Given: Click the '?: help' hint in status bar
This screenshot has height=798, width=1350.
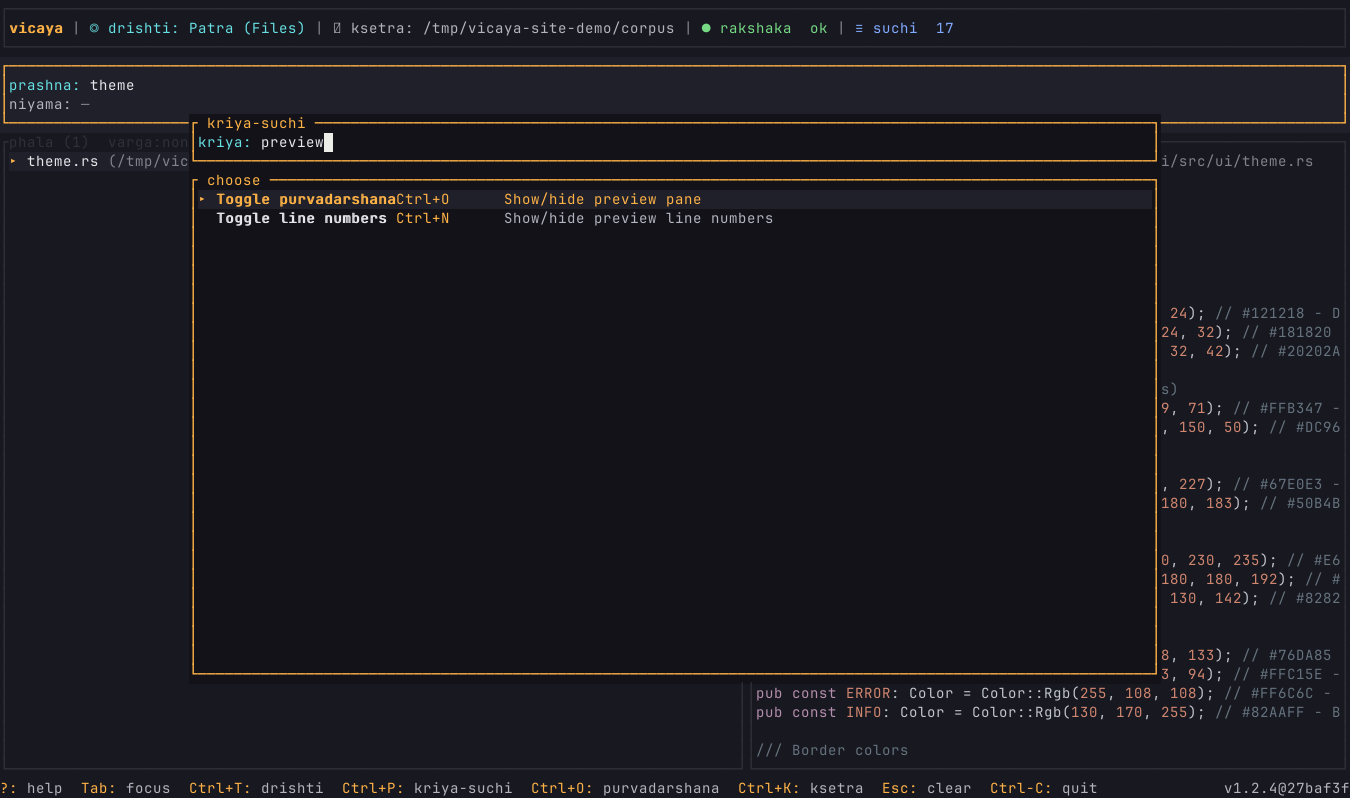Looking at the screenshot, I should pos(31,788).
